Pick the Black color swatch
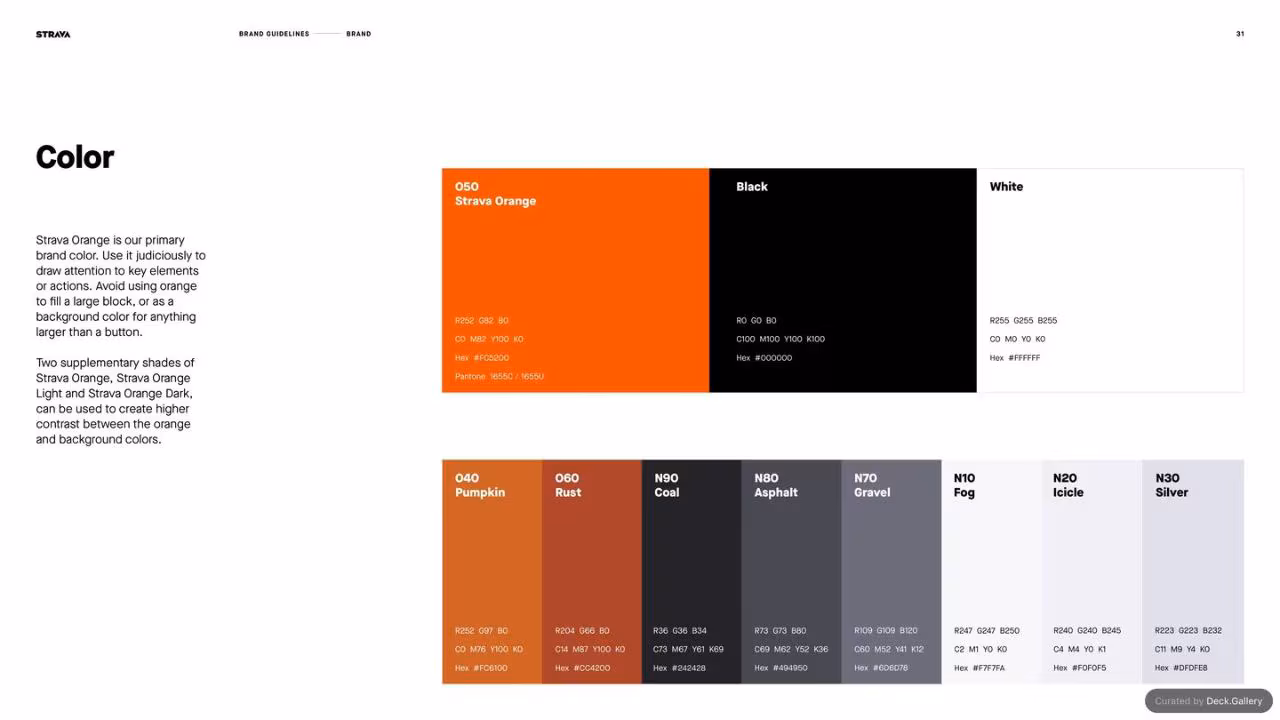The image size is (1280, 720). 843,280
